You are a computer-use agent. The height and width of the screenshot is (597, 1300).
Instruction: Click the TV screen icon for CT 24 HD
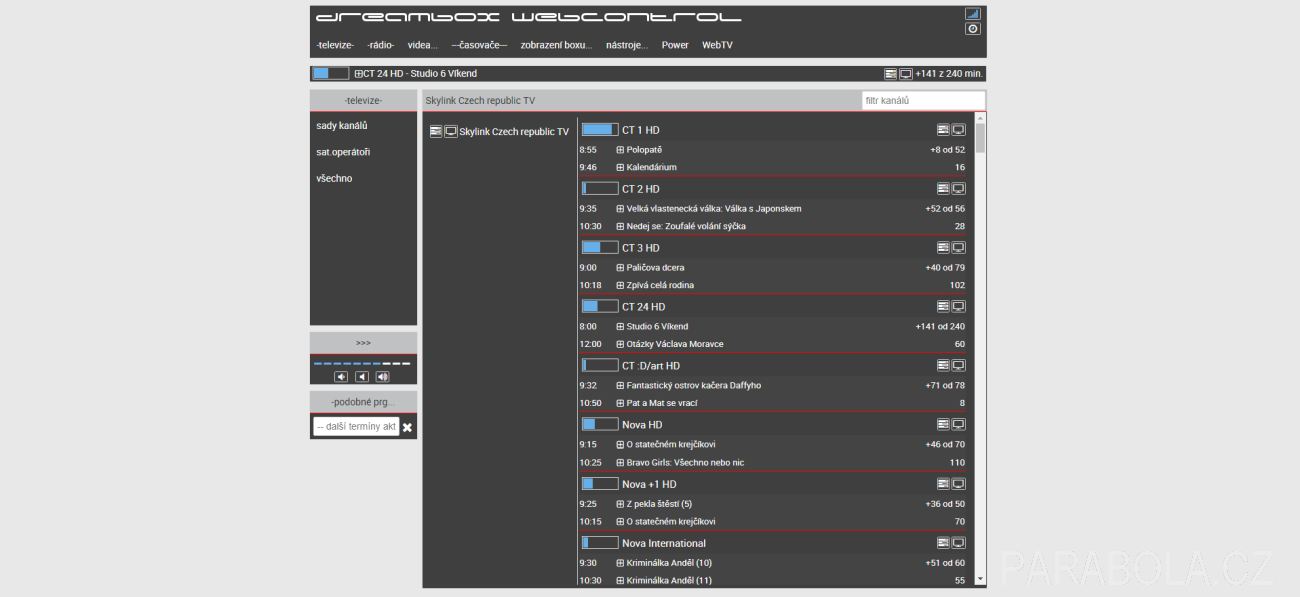click(958, 307)
